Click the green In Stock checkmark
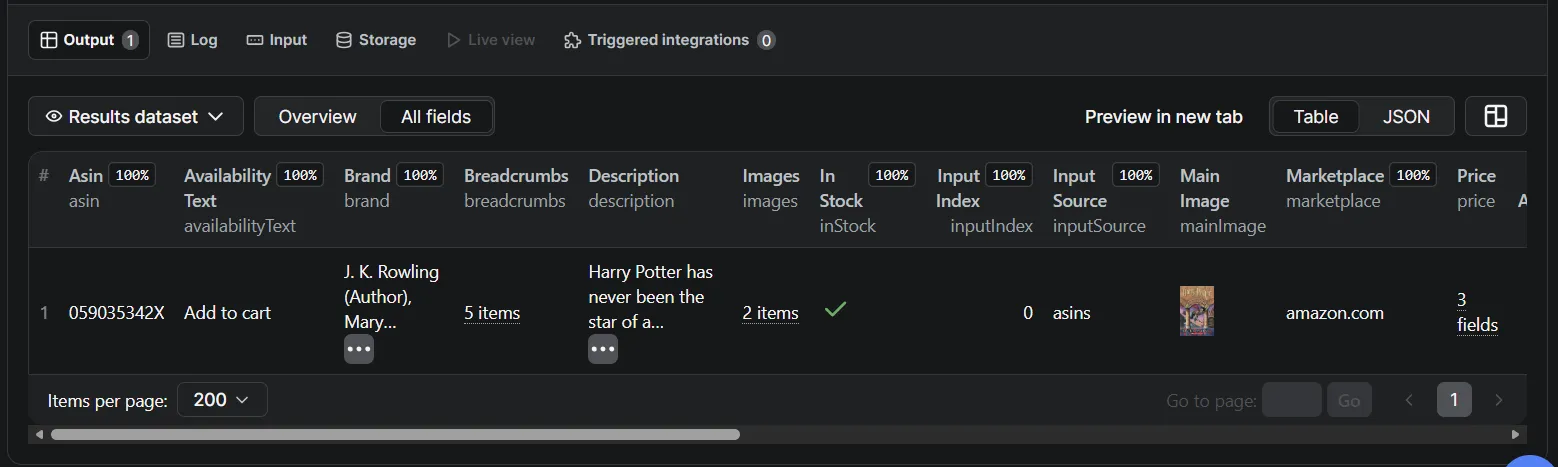The height and width of the screenshot is (467, 1558). point(835,310)
